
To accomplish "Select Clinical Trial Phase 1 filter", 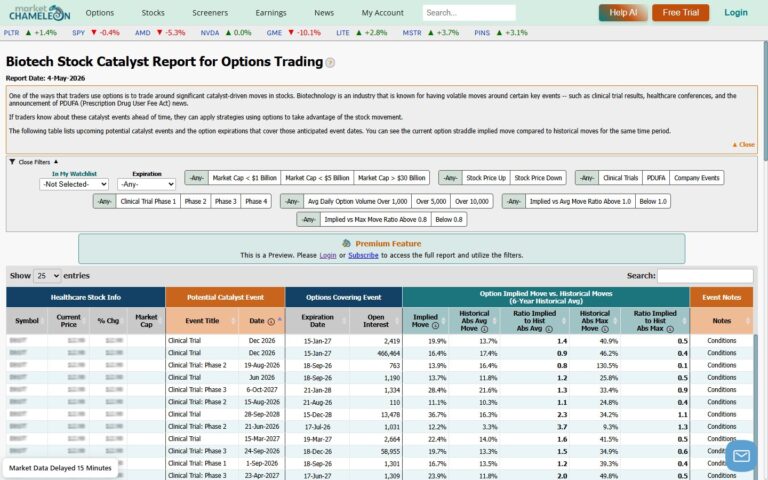I will (148, 201).
